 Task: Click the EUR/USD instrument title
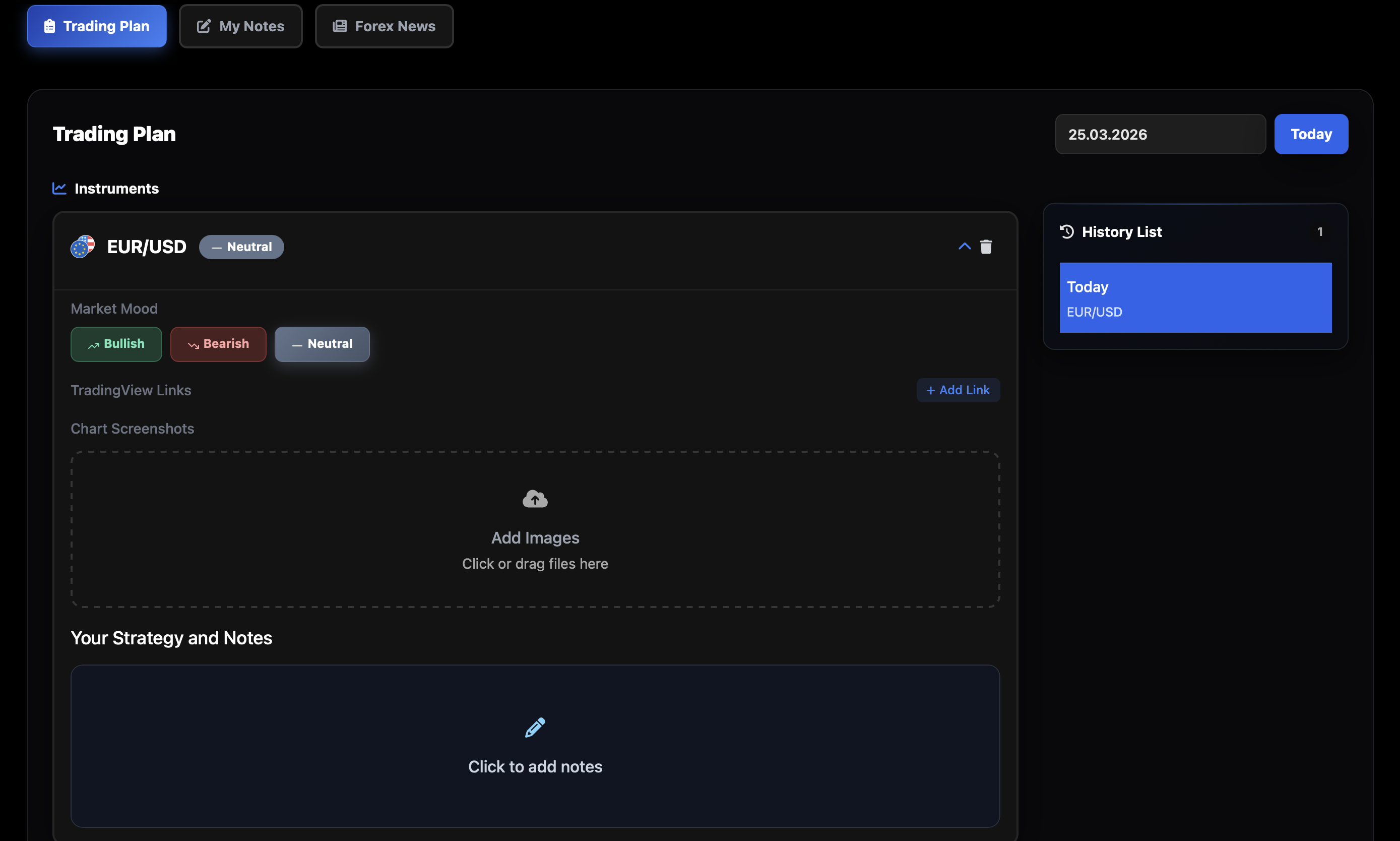point(147,247)
